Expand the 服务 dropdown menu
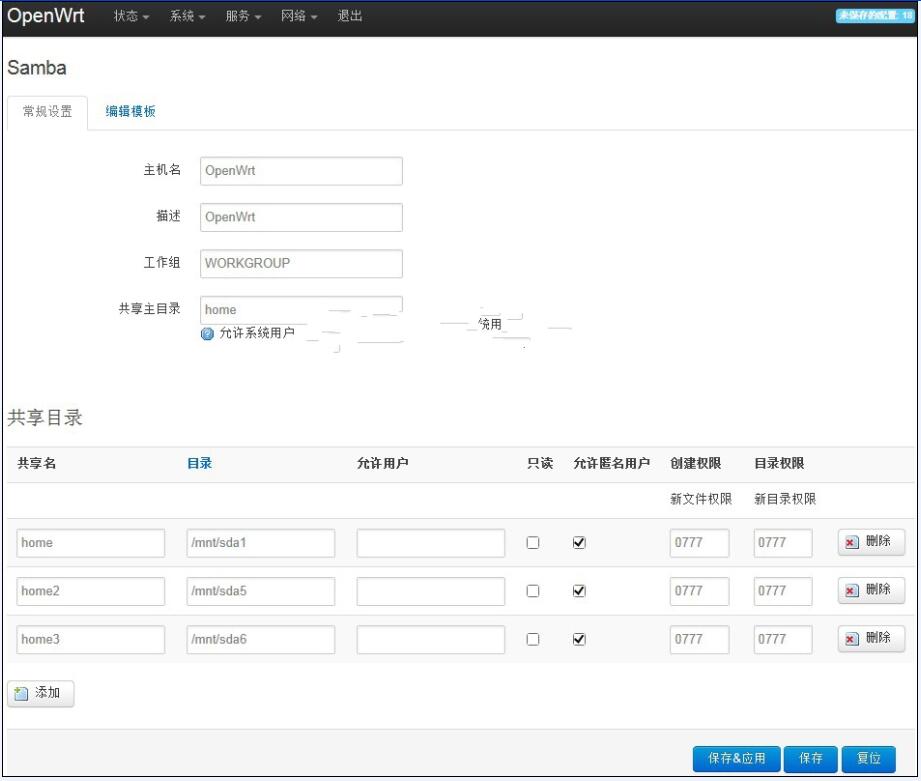The image size is (921, 781). pos(243,17)
